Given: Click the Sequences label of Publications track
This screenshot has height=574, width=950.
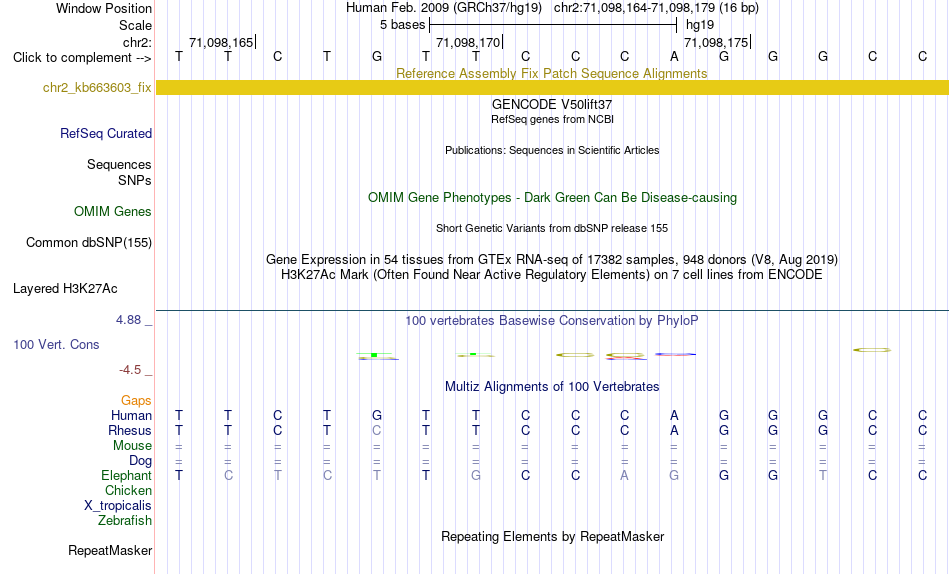Looking at the screenshot, I should tap(119, 165).
